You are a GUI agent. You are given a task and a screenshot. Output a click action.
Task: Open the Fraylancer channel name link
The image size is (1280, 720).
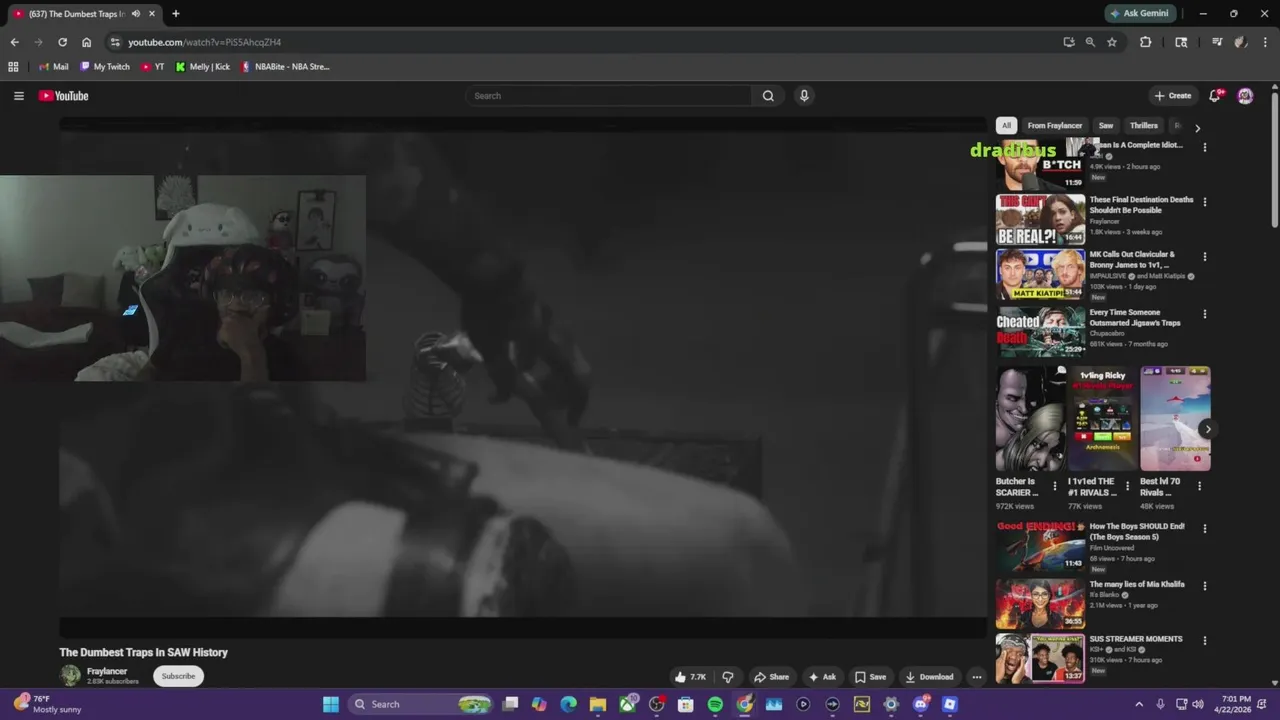[x=107, y=671]
